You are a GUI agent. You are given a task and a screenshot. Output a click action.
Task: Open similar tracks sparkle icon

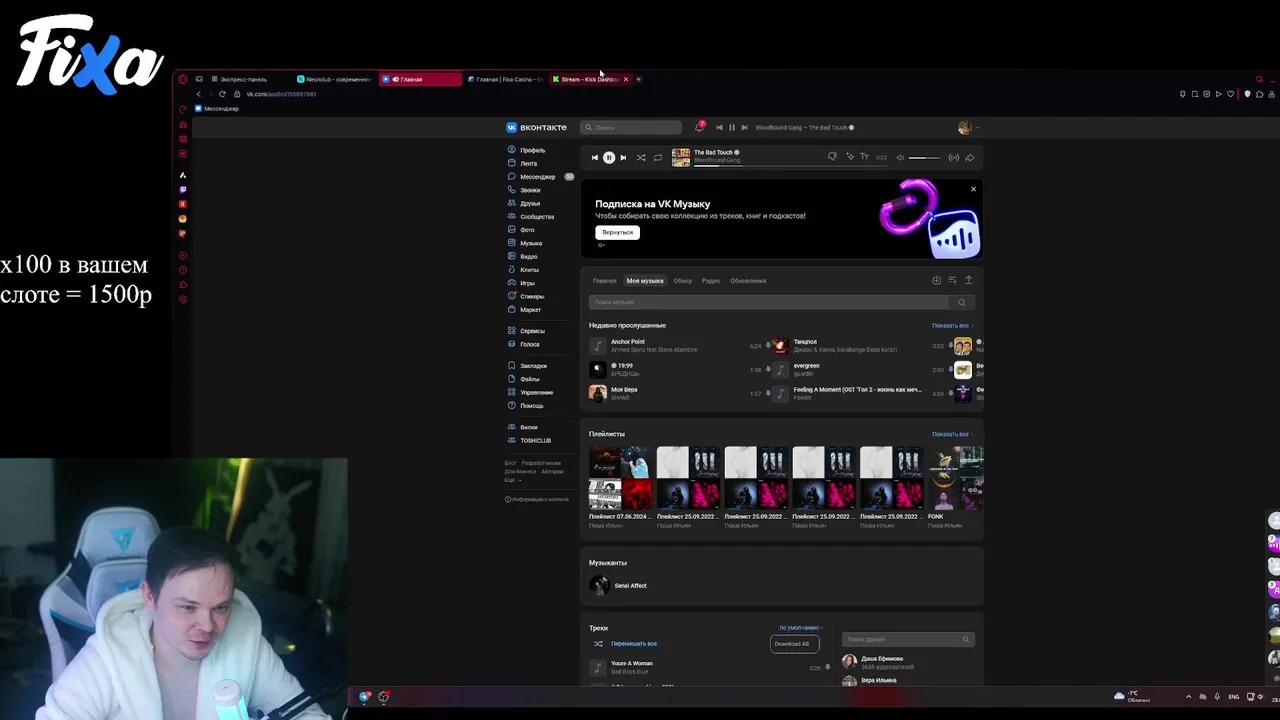850,156
